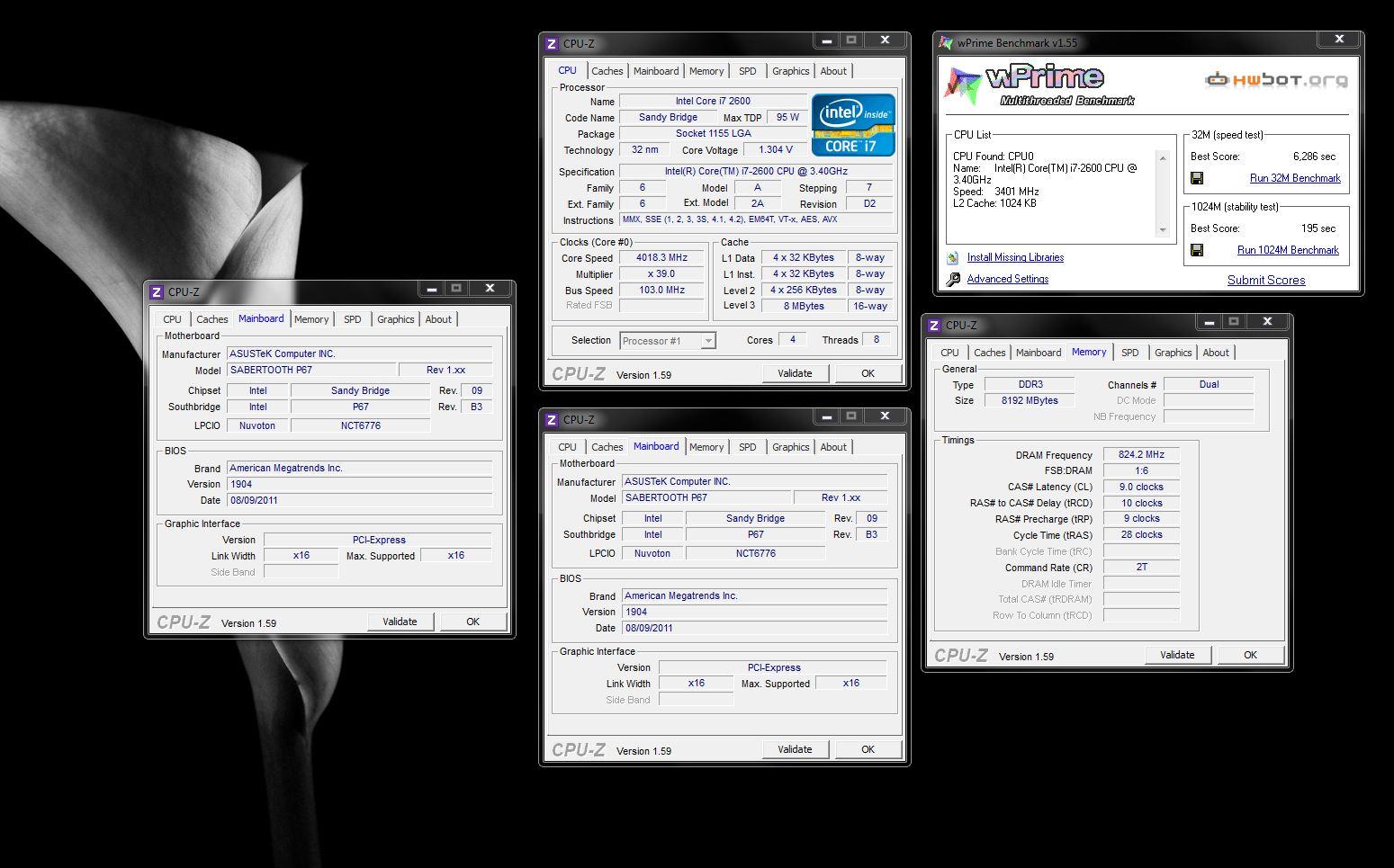Click the CPU-Z title icon of left Mainboard window

(157, 291)
